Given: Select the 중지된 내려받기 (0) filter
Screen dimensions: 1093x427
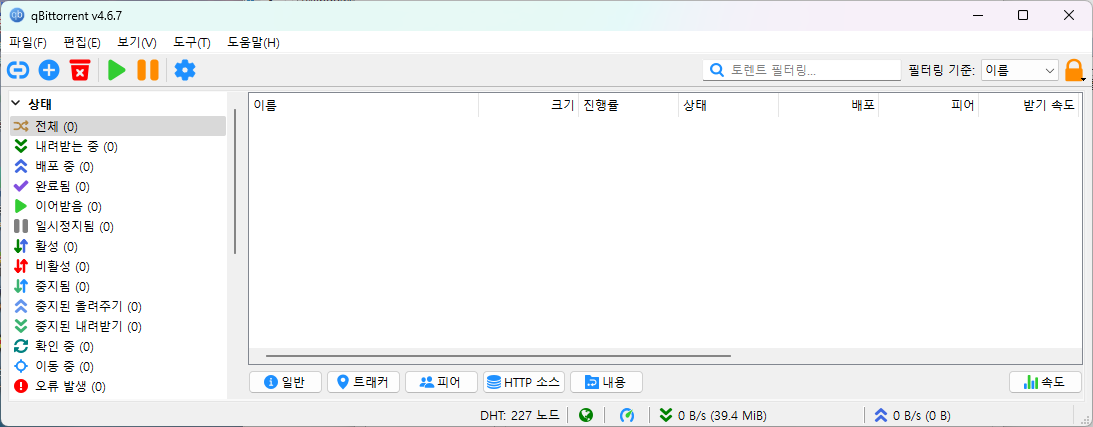Looking at the screenshot, I should tap(117, 326).
